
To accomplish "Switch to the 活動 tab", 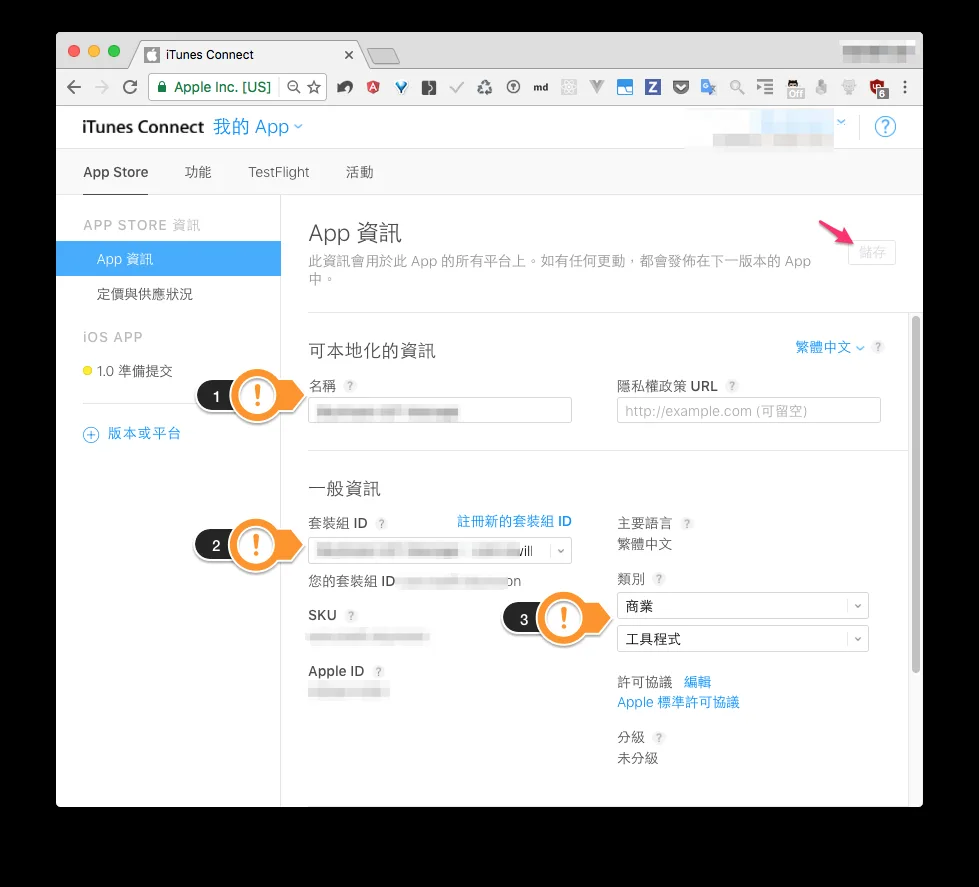I will coord(360,172).
